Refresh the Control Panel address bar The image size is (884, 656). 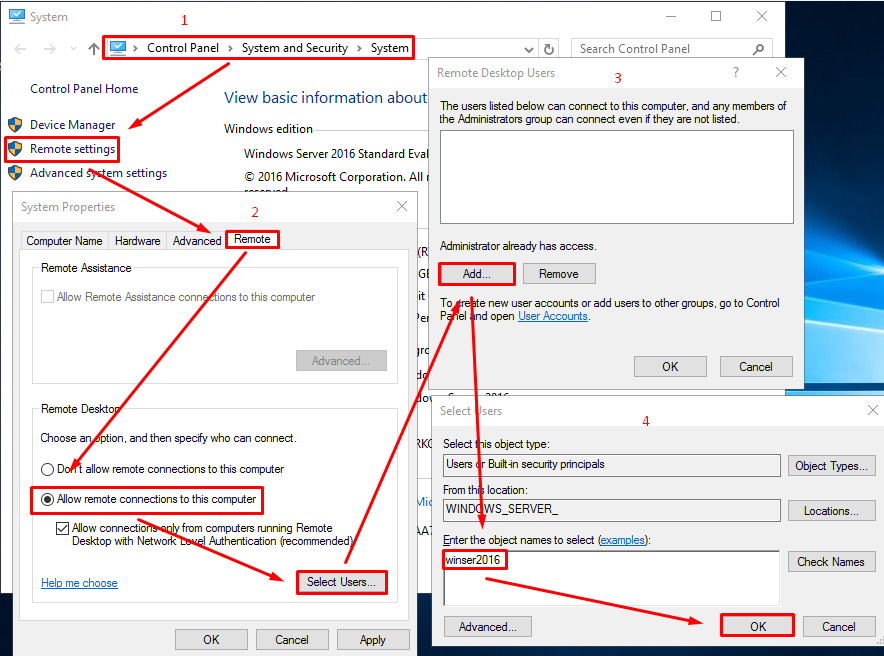click(x=549, y=49)
